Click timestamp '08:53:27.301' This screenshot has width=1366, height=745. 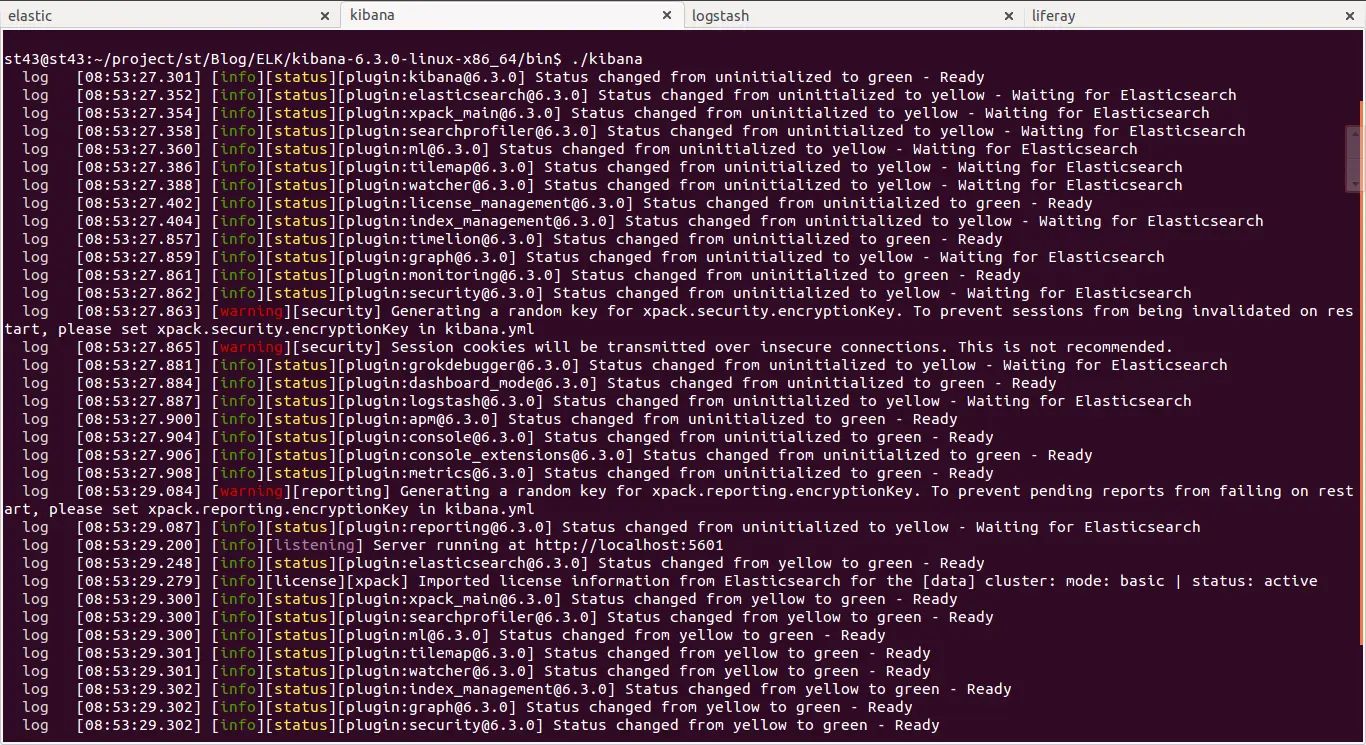point(139,77)
